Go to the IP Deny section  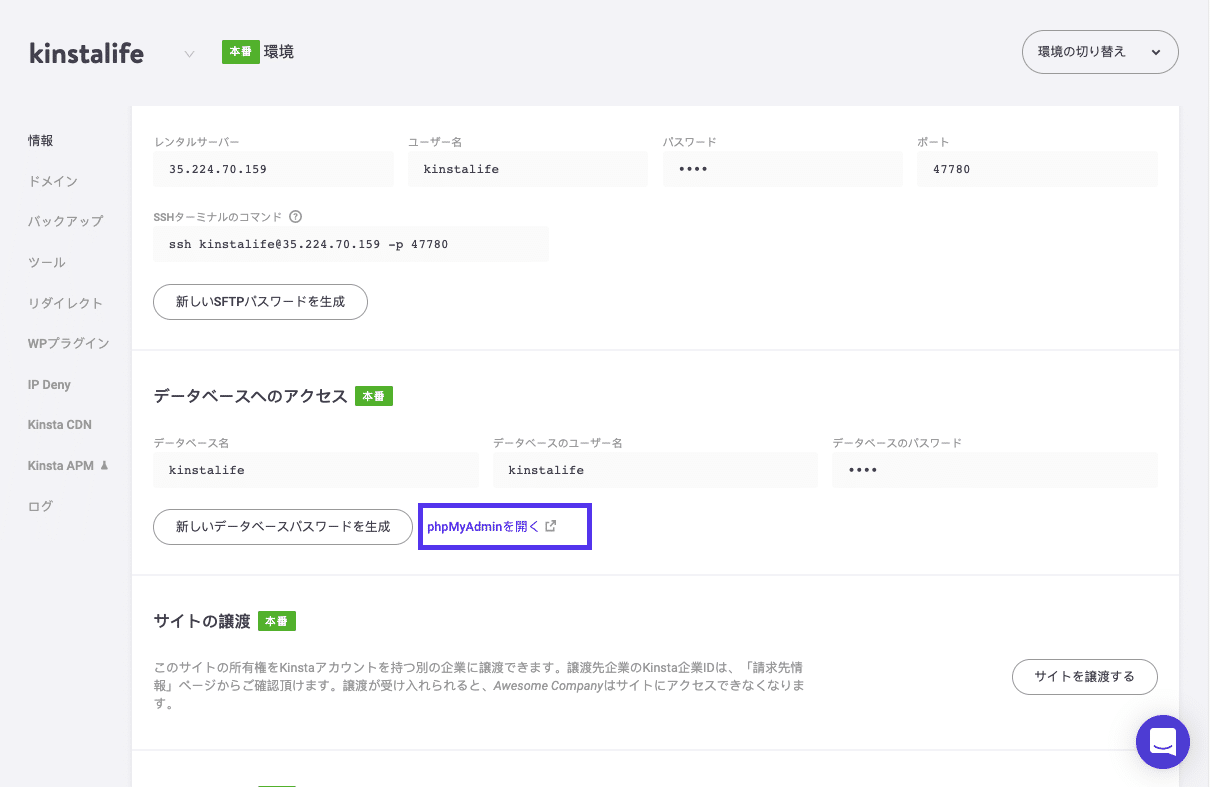coord(49,384)
